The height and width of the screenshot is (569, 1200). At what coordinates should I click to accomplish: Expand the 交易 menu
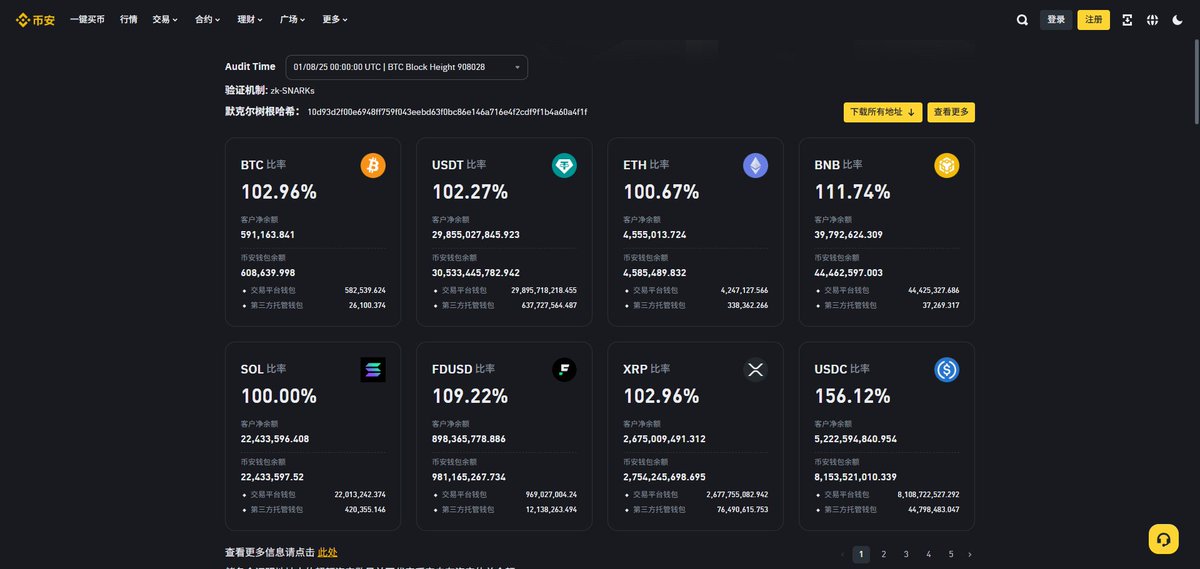(x=165, y=19)
